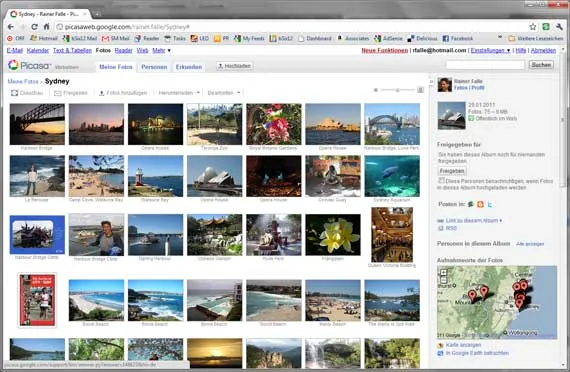Open the browser home page icon

(x=47, y=27)
